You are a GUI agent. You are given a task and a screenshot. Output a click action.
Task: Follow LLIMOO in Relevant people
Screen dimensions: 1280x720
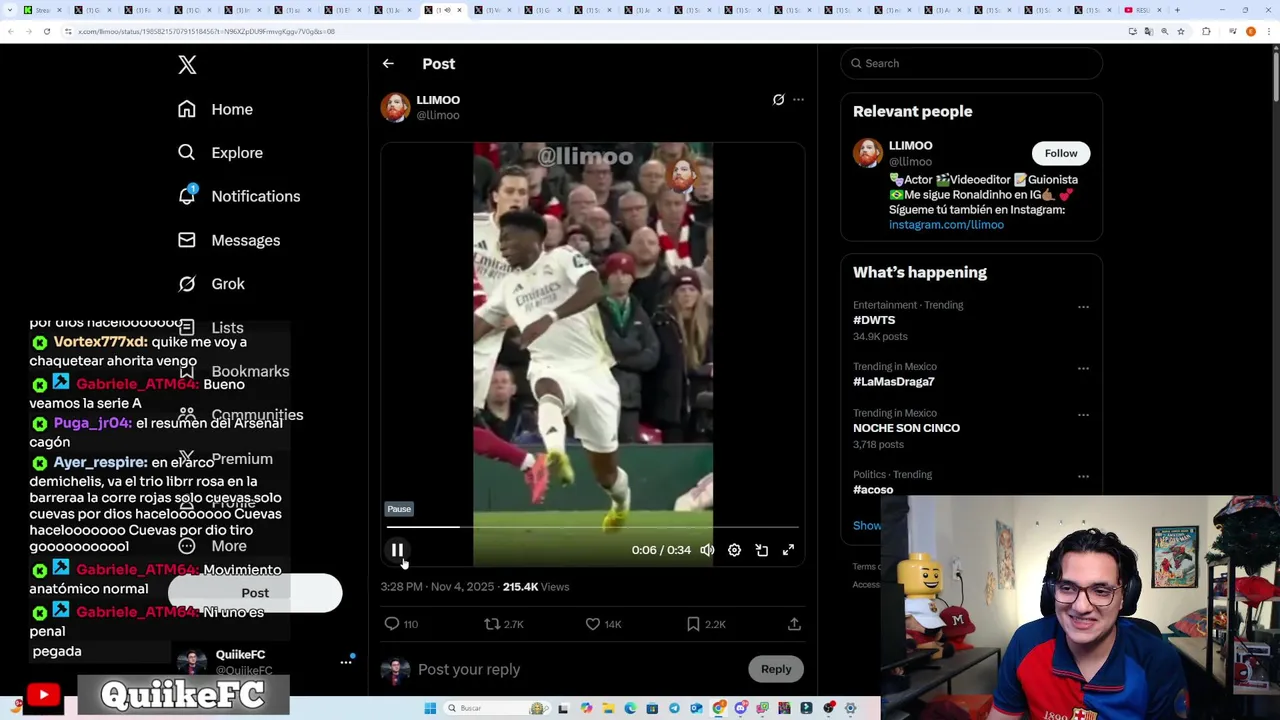click(x=1061, y=153)
